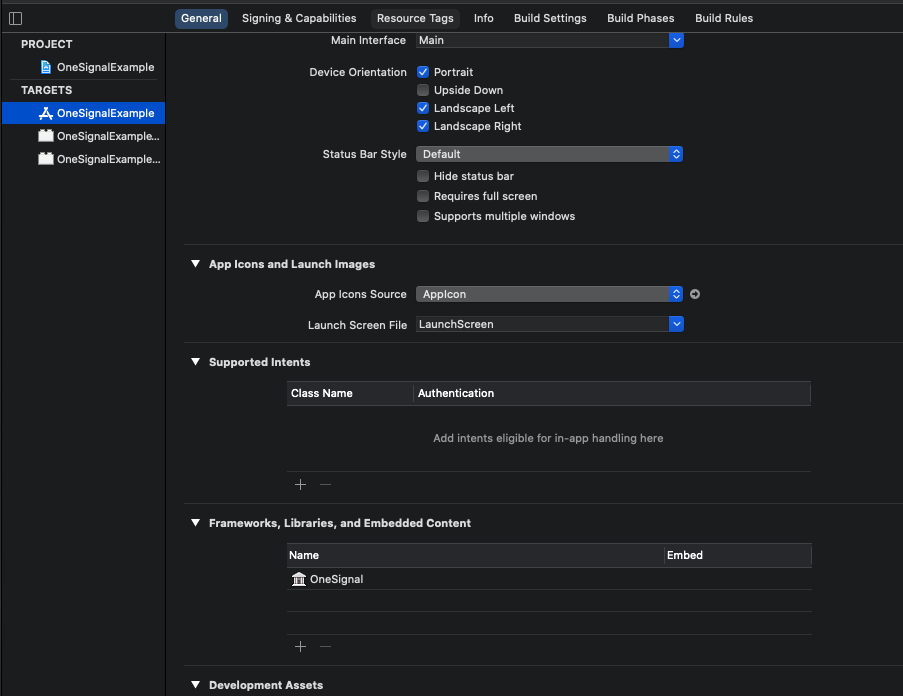The width and height of the screenshot is (903, 696).
Task: Open the Build Phases tab
Action: point(640,18)
